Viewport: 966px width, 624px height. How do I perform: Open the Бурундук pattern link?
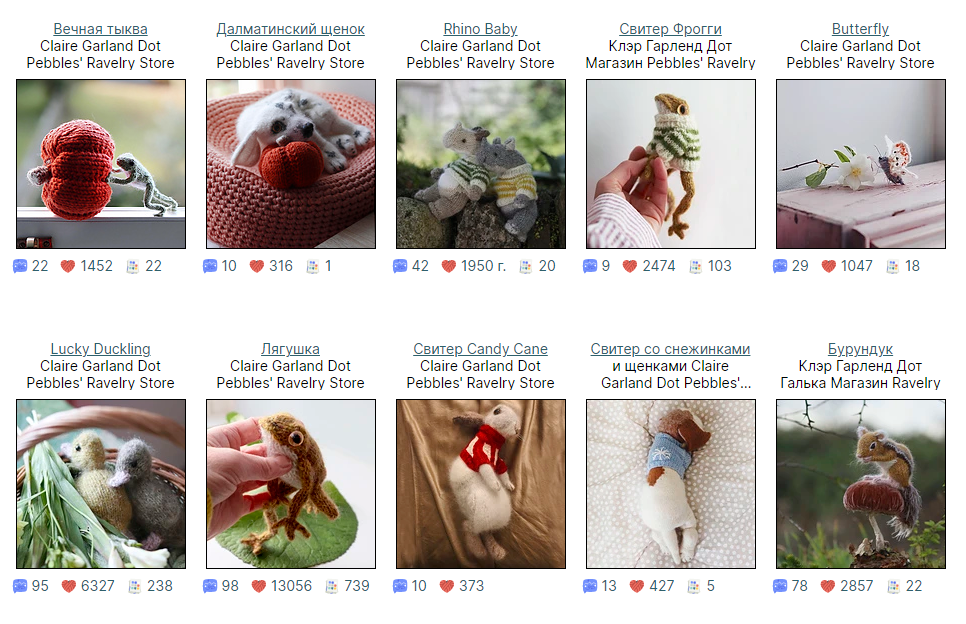click(860, 349)
